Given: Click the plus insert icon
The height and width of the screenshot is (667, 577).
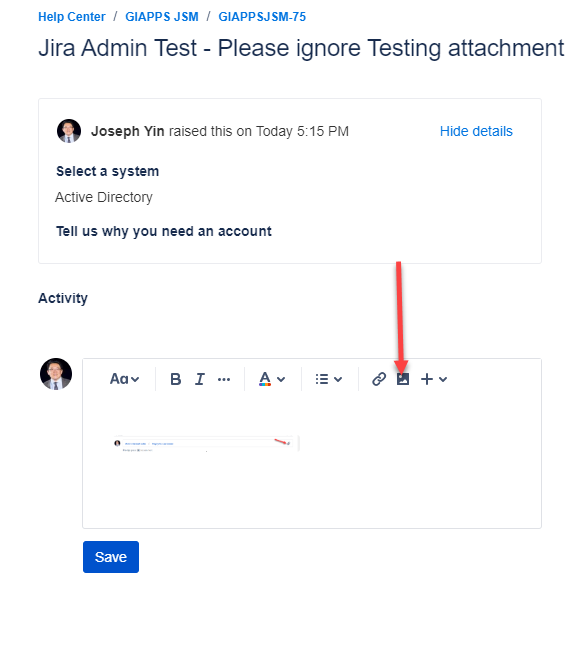Looking at the screenshot, I should (x=427, y=379).
